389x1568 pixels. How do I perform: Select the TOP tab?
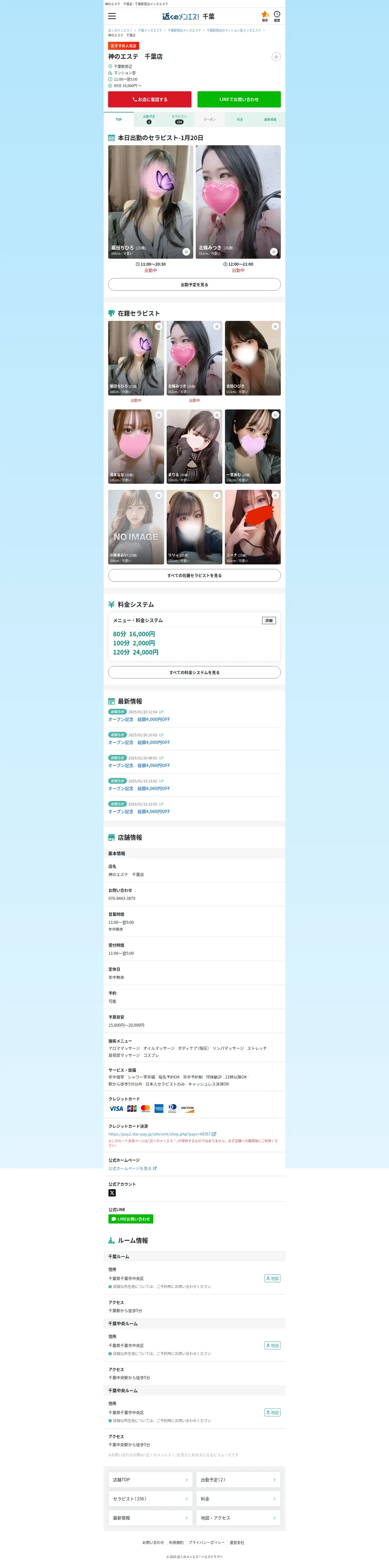[x=118, y=119]
